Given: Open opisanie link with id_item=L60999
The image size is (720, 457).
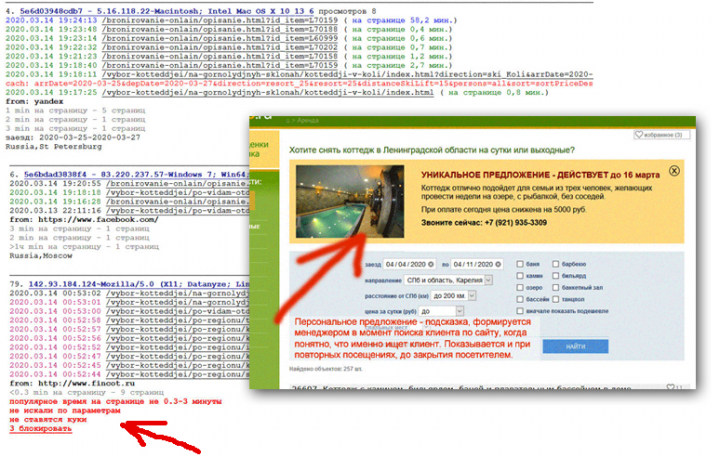Looking at the screenshot, I should (x=220, y=39).
